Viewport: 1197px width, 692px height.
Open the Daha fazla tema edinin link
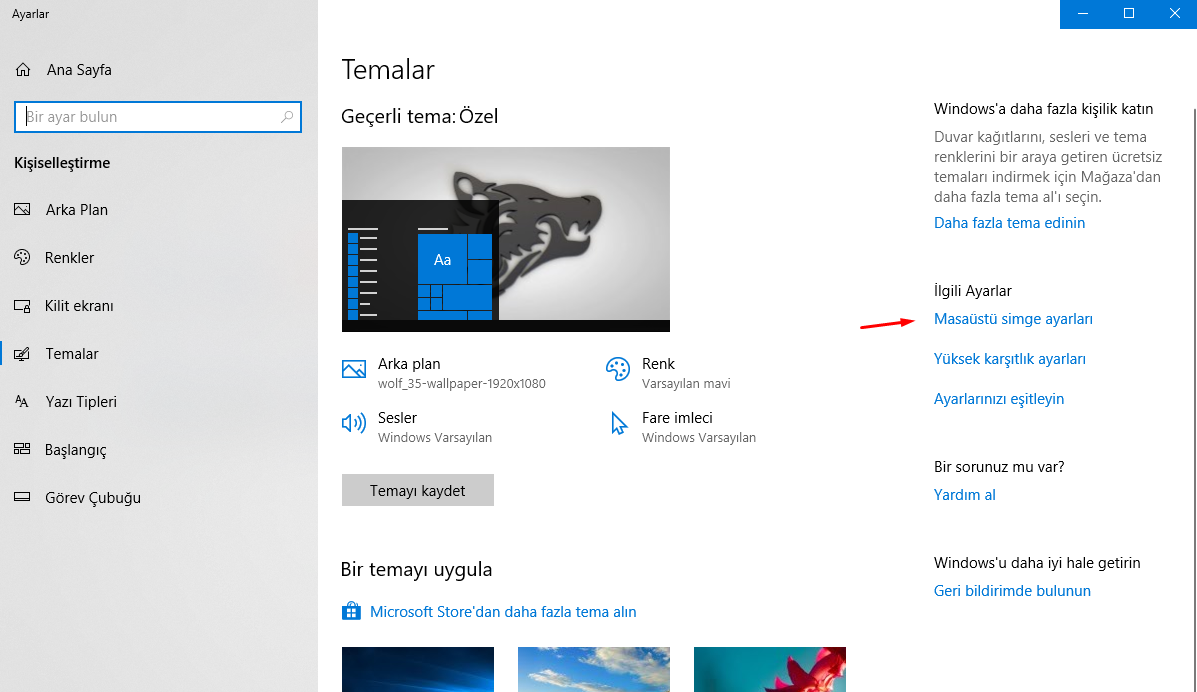coord(1009,223)
